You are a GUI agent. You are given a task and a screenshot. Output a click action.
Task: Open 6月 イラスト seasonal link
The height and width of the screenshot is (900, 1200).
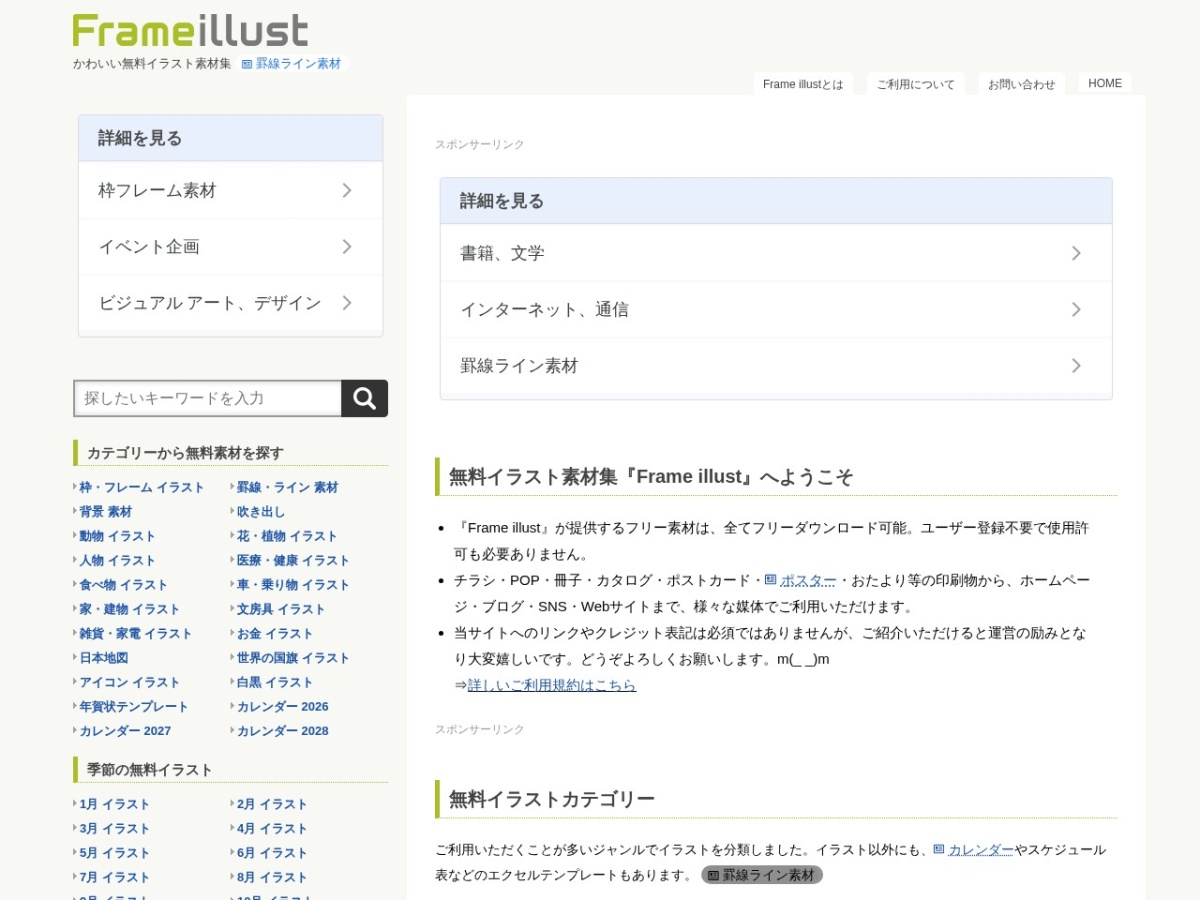[x=272, y=853]
